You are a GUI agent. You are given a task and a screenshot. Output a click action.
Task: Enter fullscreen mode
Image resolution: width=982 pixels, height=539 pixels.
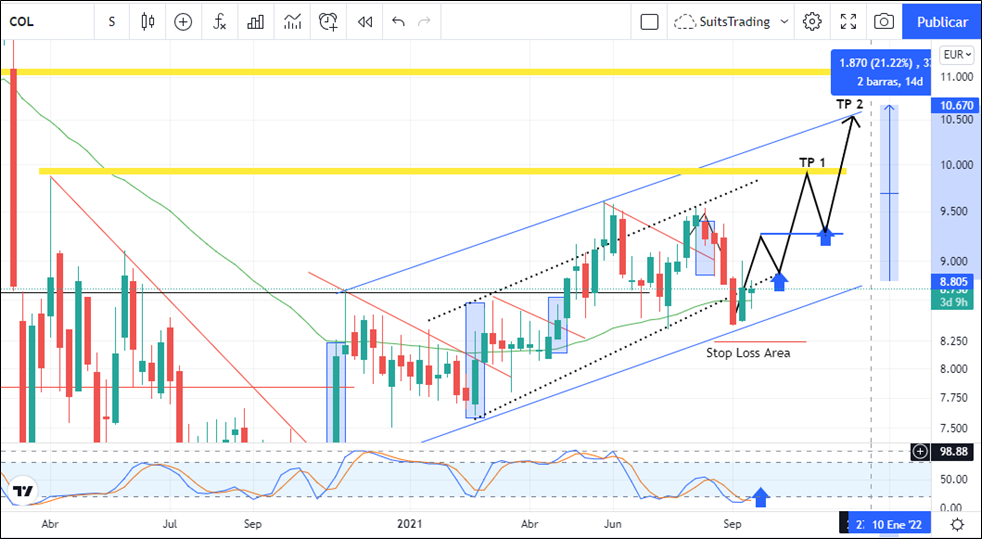coord(848,21)
